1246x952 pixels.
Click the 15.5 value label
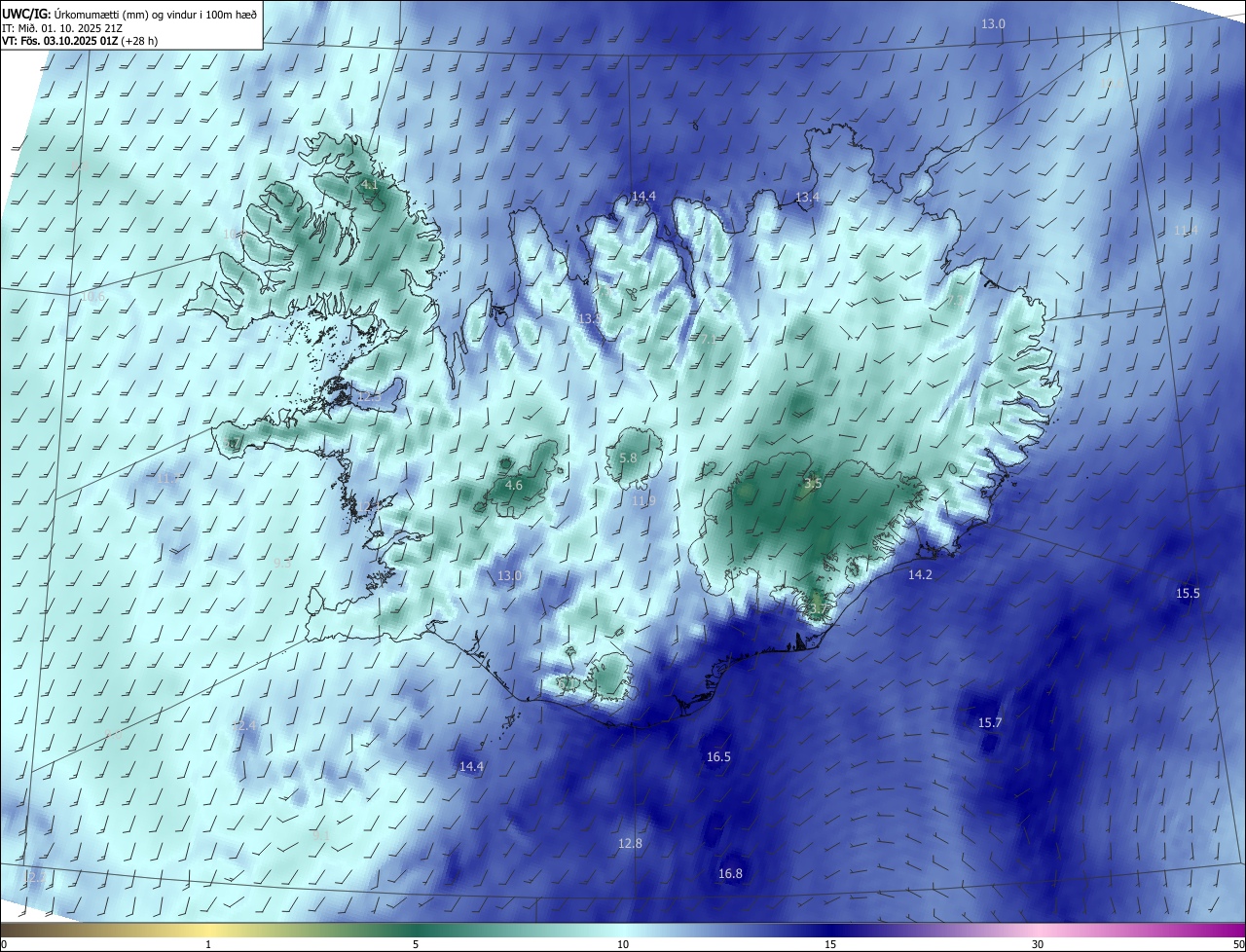1188,593
